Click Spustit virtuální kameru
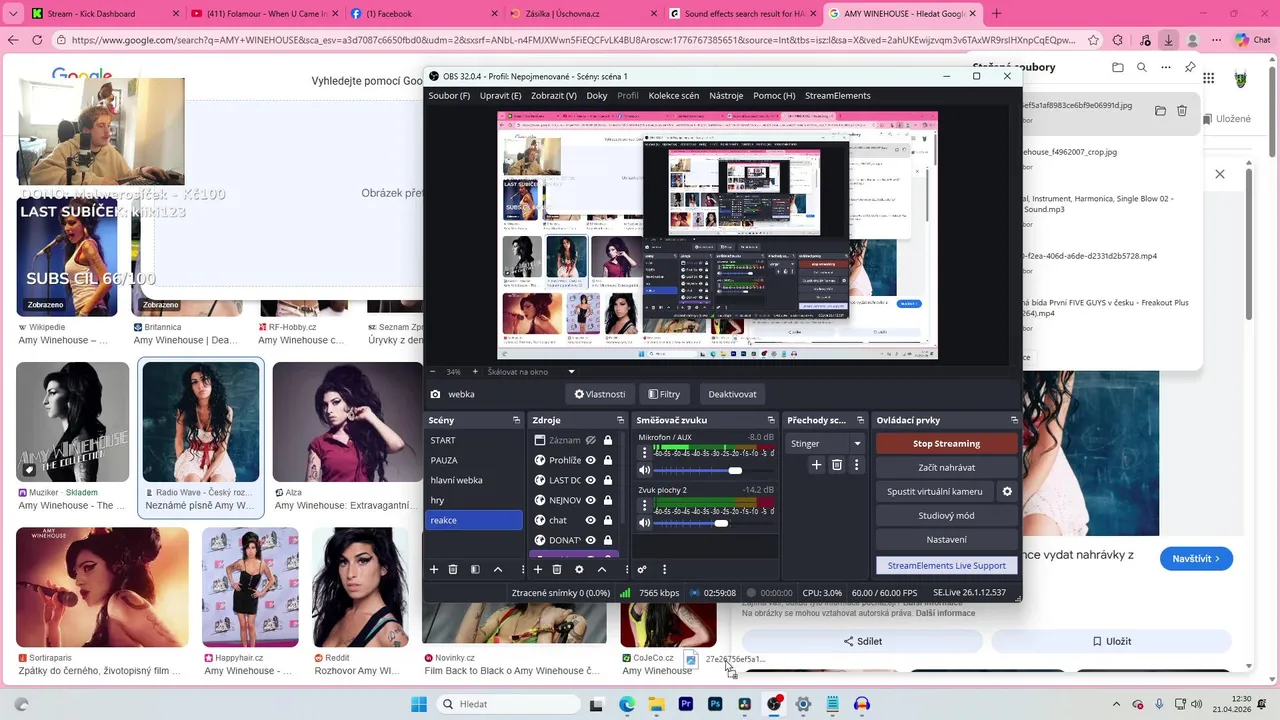Screen dimensions: 1280x720 (x=934, y=492)
